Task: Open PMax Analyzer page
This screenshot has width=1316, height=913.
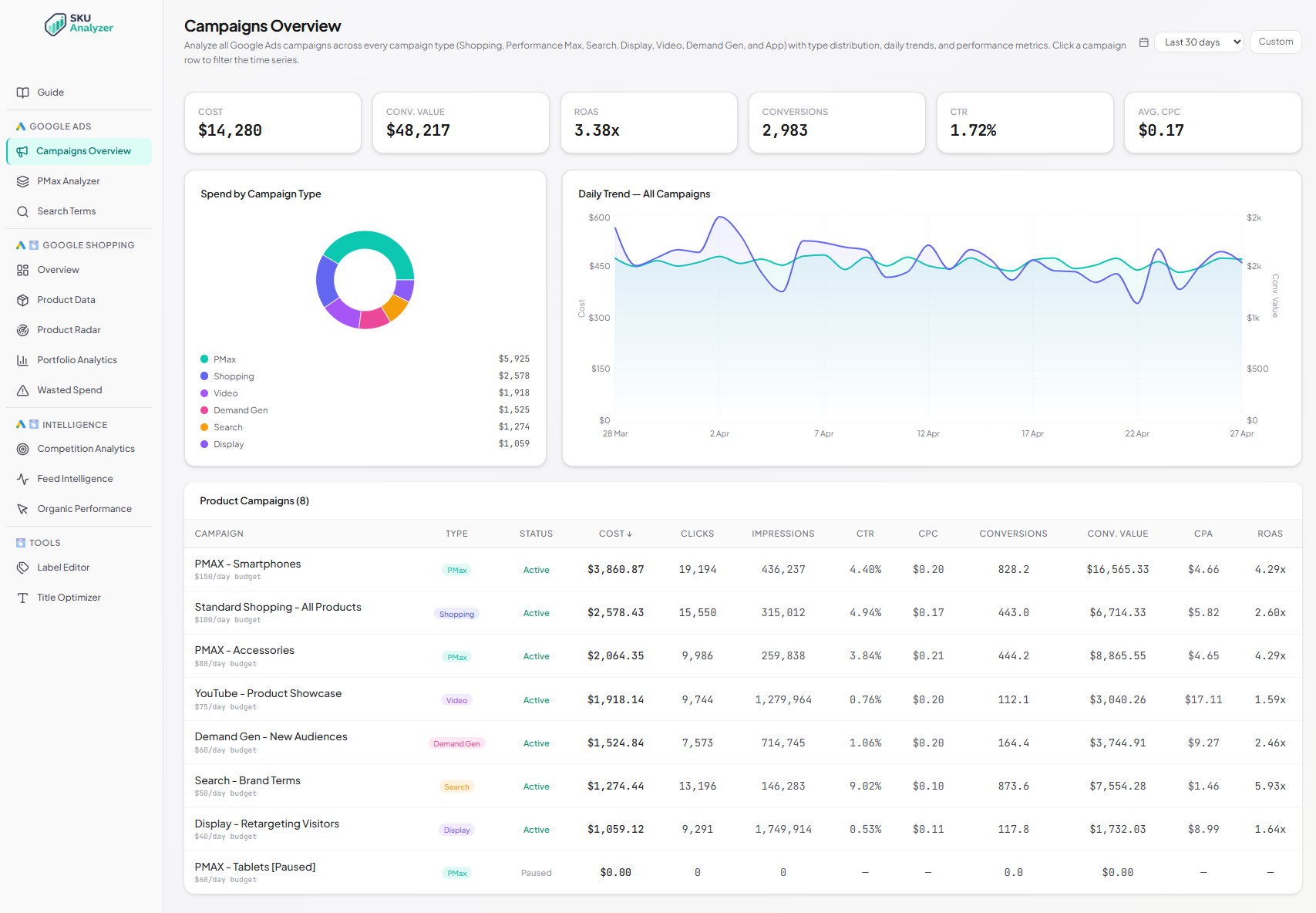Action: click(79, 181)
